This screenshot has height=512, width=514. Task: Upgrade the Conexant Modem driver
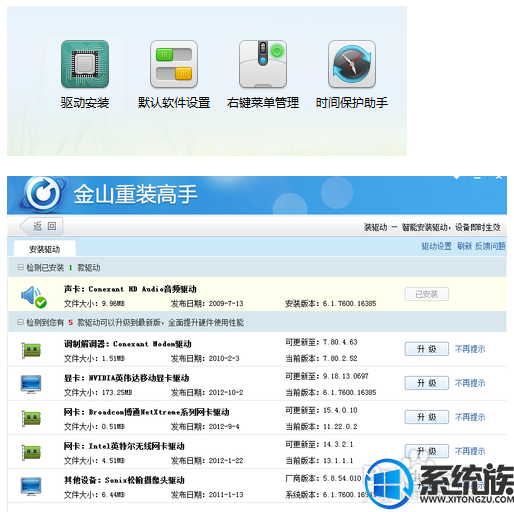(x=427, y=349)
